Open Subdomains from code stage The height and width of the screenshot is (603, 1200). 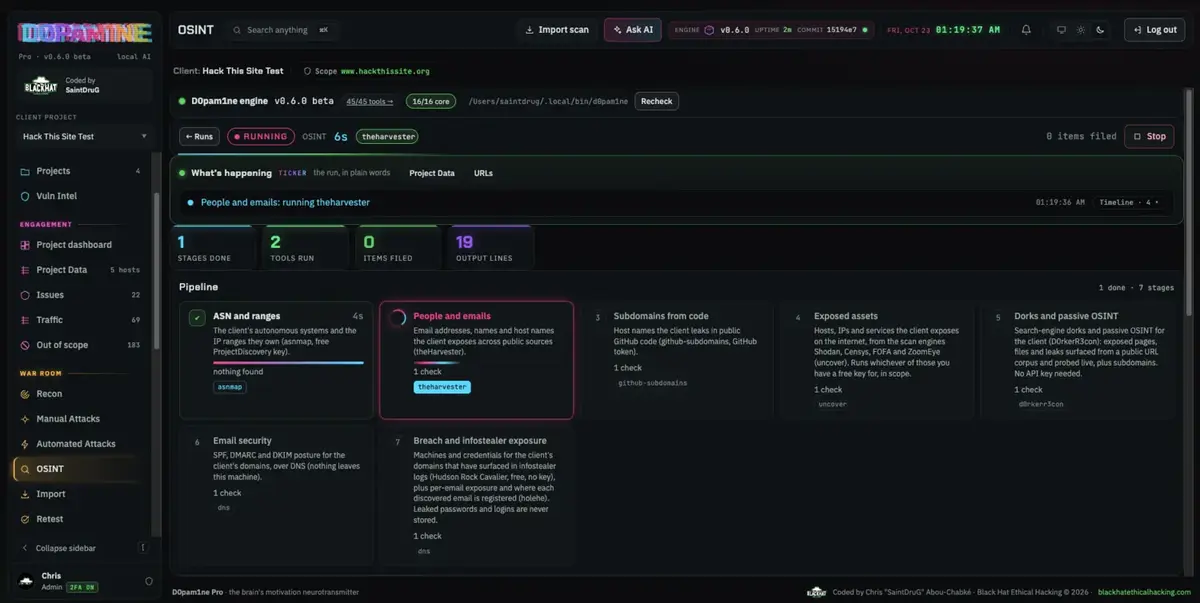(676, 360)
